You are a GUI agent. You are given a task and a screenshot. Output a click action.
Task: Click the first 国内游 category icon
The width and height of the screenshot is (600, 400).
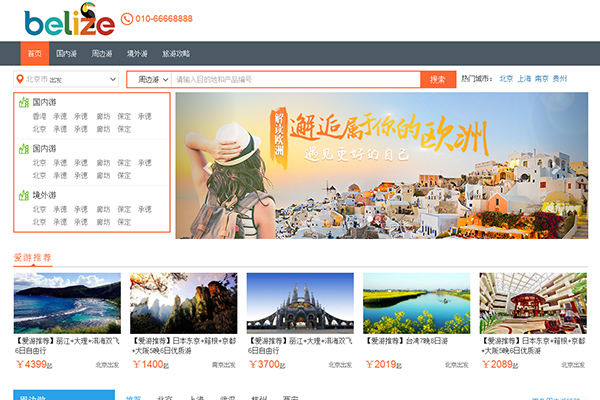[x=23, y=102]
